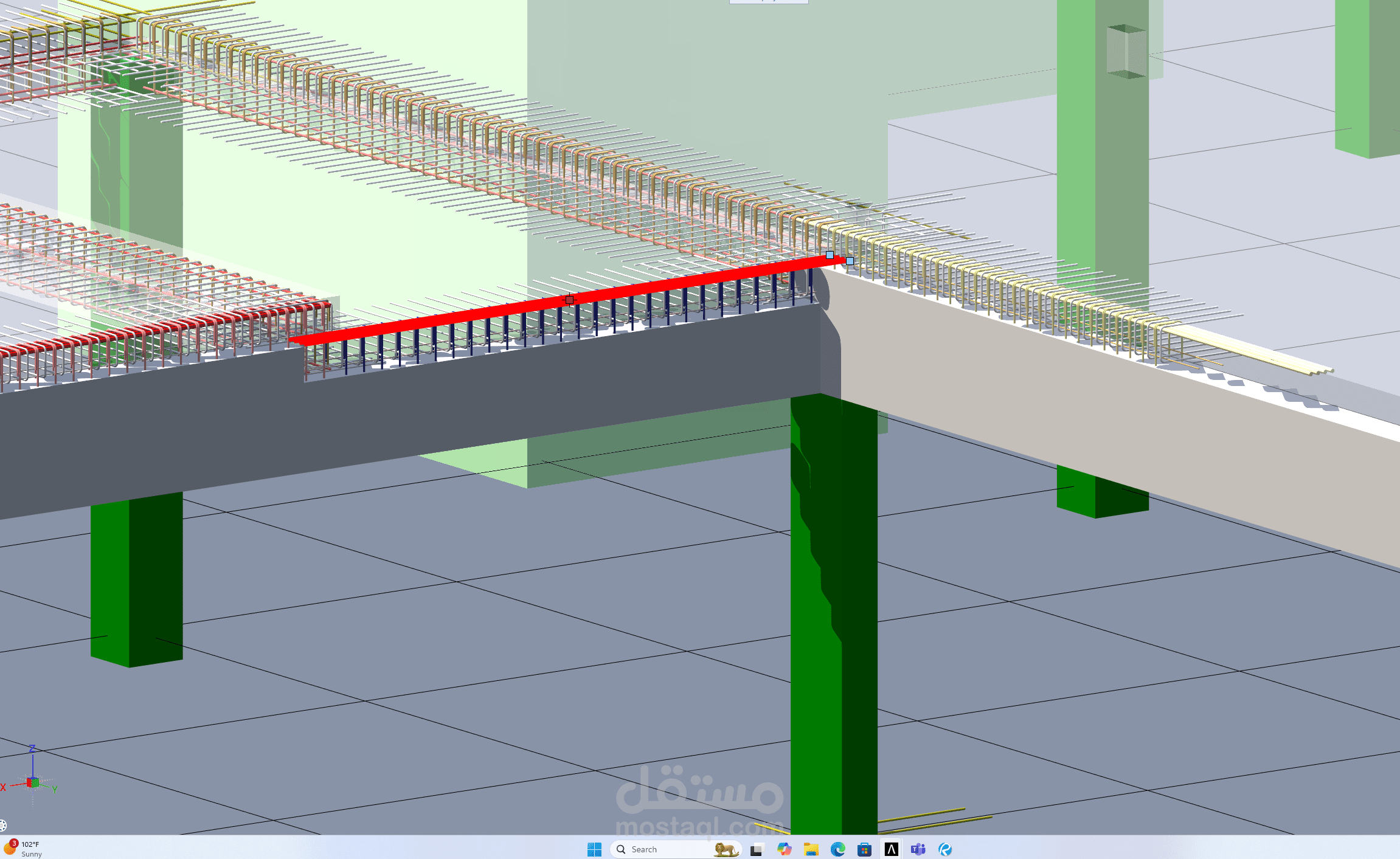The width and height of the screenshot is (1400, 859).
Task: Open File Explorer from the taskbar
Action: coord(811,849)
